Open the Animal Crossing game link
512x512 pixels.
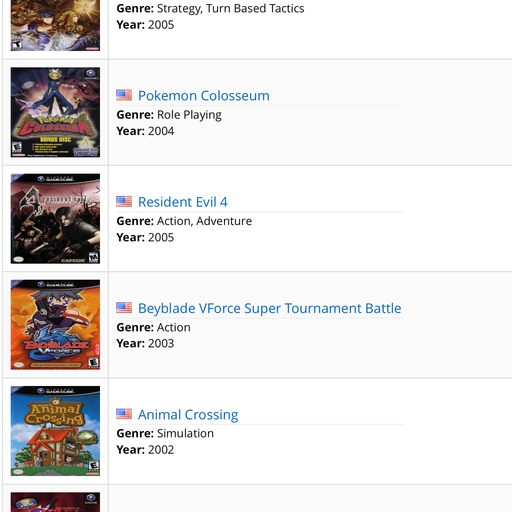(188, 415)
